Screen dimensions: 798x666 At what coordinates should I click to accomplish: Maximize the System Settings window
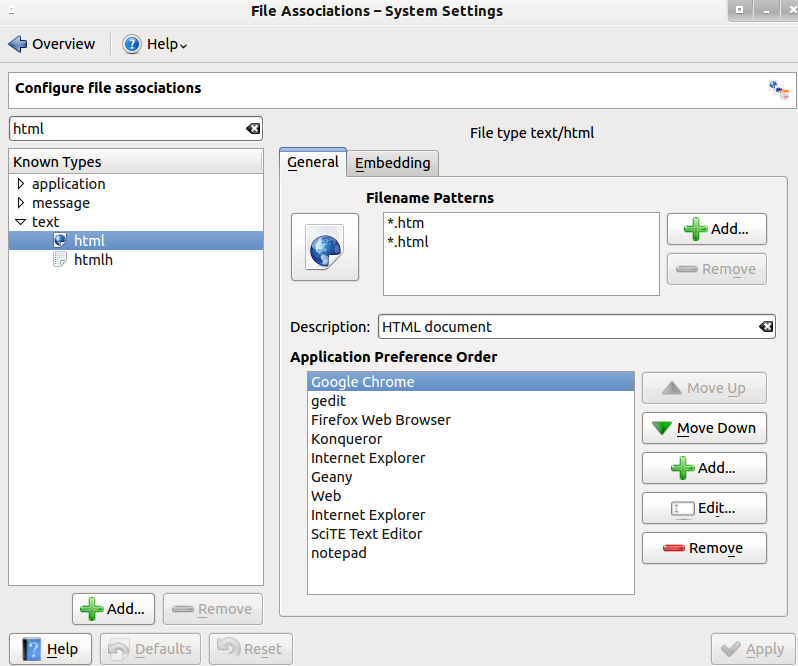[x=740, y=10]
